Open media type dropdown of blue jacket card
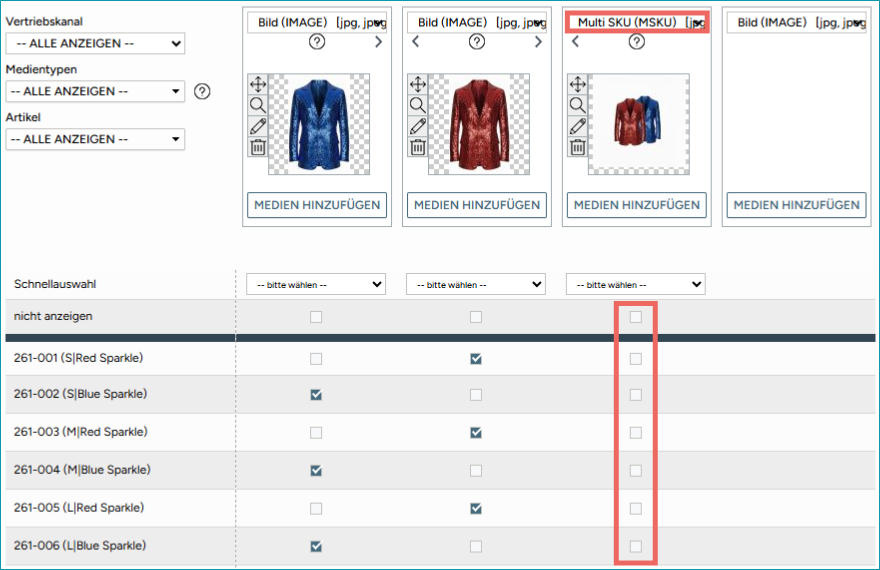The image size is (880, 570). point(317,22)
